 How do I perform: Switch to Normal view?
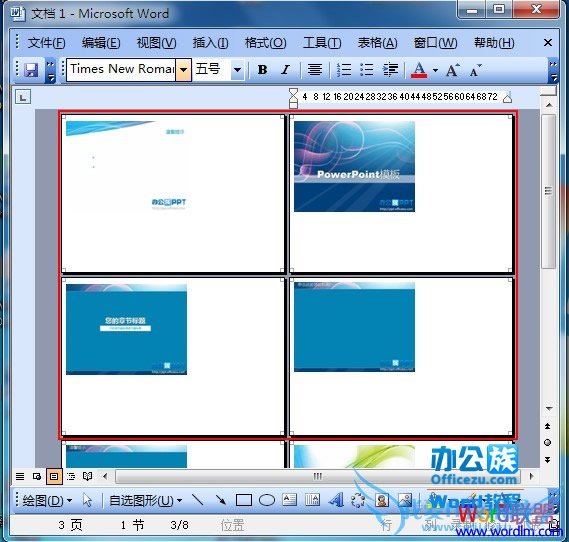(x=20, y=476)
